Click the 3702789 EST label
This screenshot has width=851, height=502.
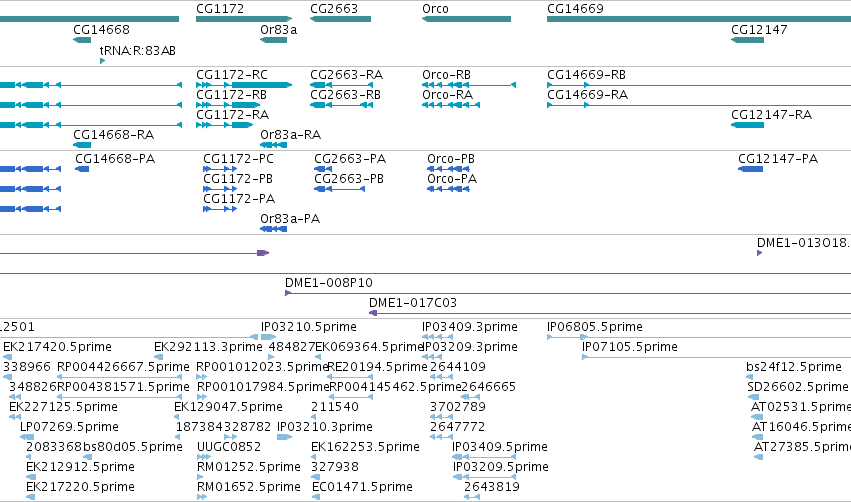pyautogui.click(x=458, y=408)
